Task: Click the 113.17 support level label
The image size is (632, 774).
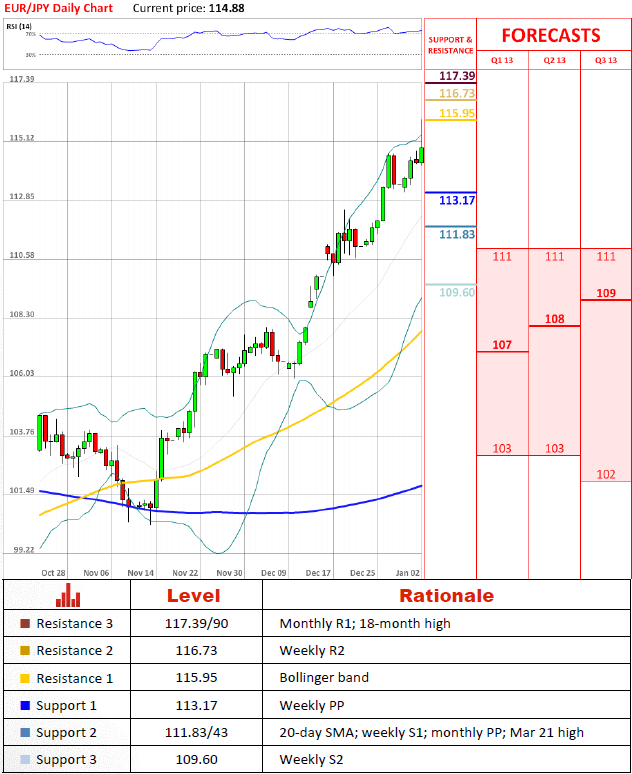Action: tap(457, 200)
